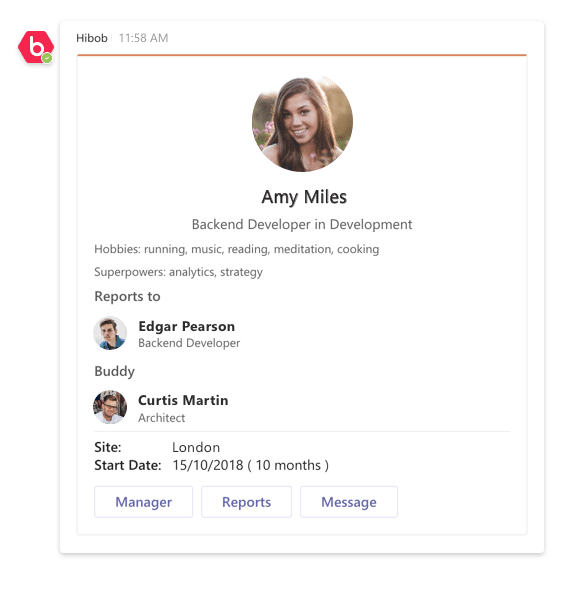This screenshot has height=604, width=583.
Task: Select the name Amy Miles
Action: click(304, 197)
